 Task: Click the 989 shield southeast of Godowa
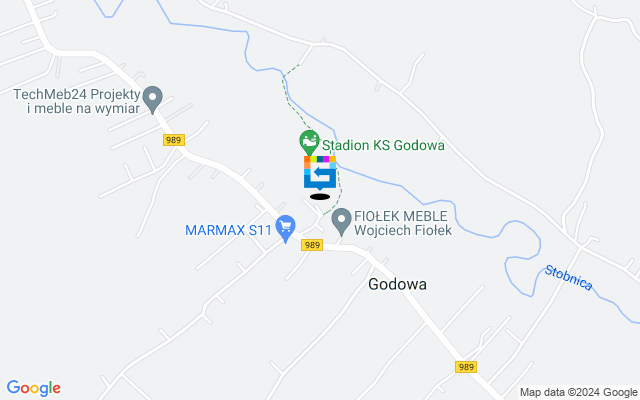466,367
